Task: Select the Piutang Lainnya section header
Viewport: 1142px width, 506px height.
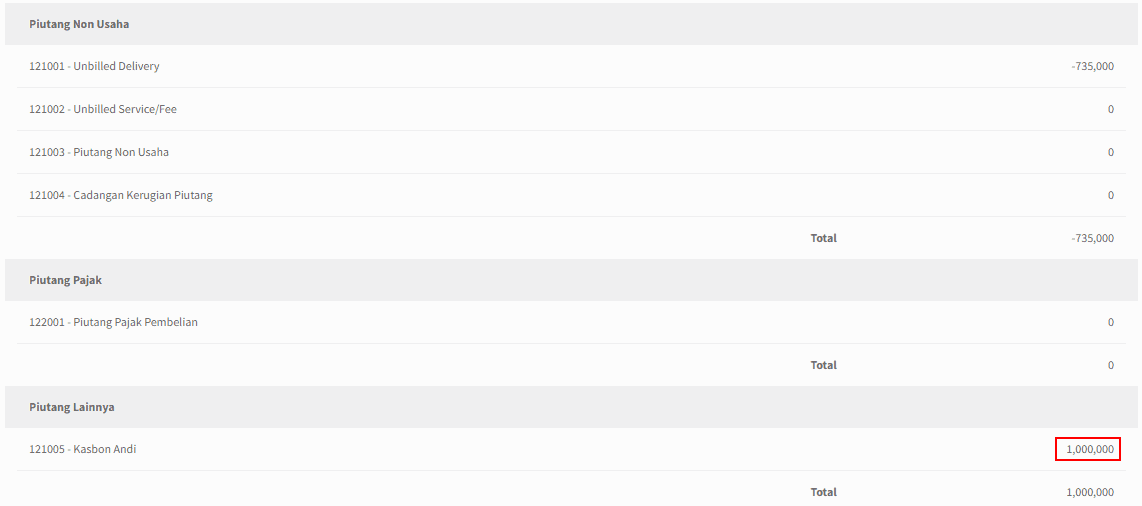Action: click(571, 407)
